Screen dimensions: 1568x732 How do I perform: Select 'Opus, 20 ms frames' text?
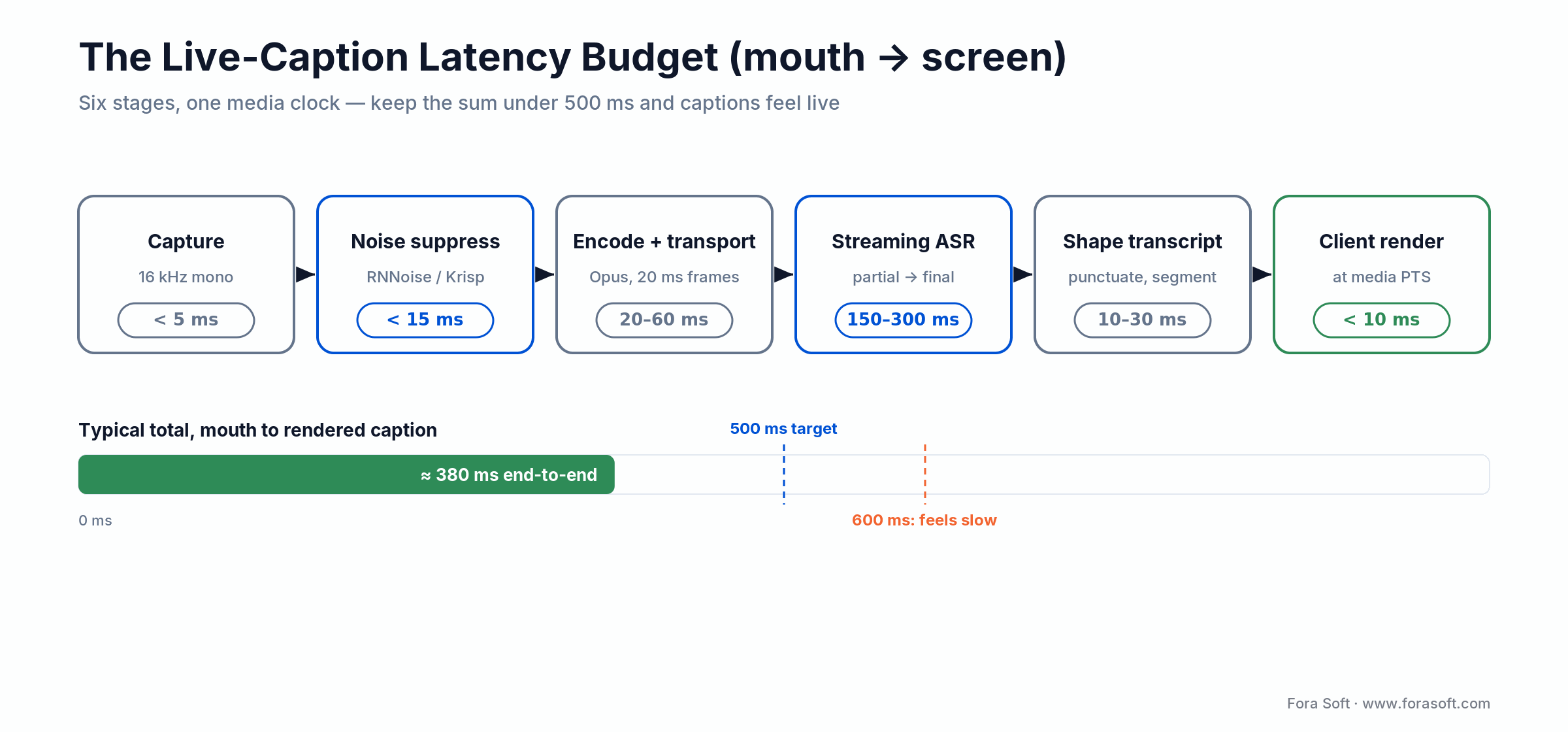(x=664, y=277)
